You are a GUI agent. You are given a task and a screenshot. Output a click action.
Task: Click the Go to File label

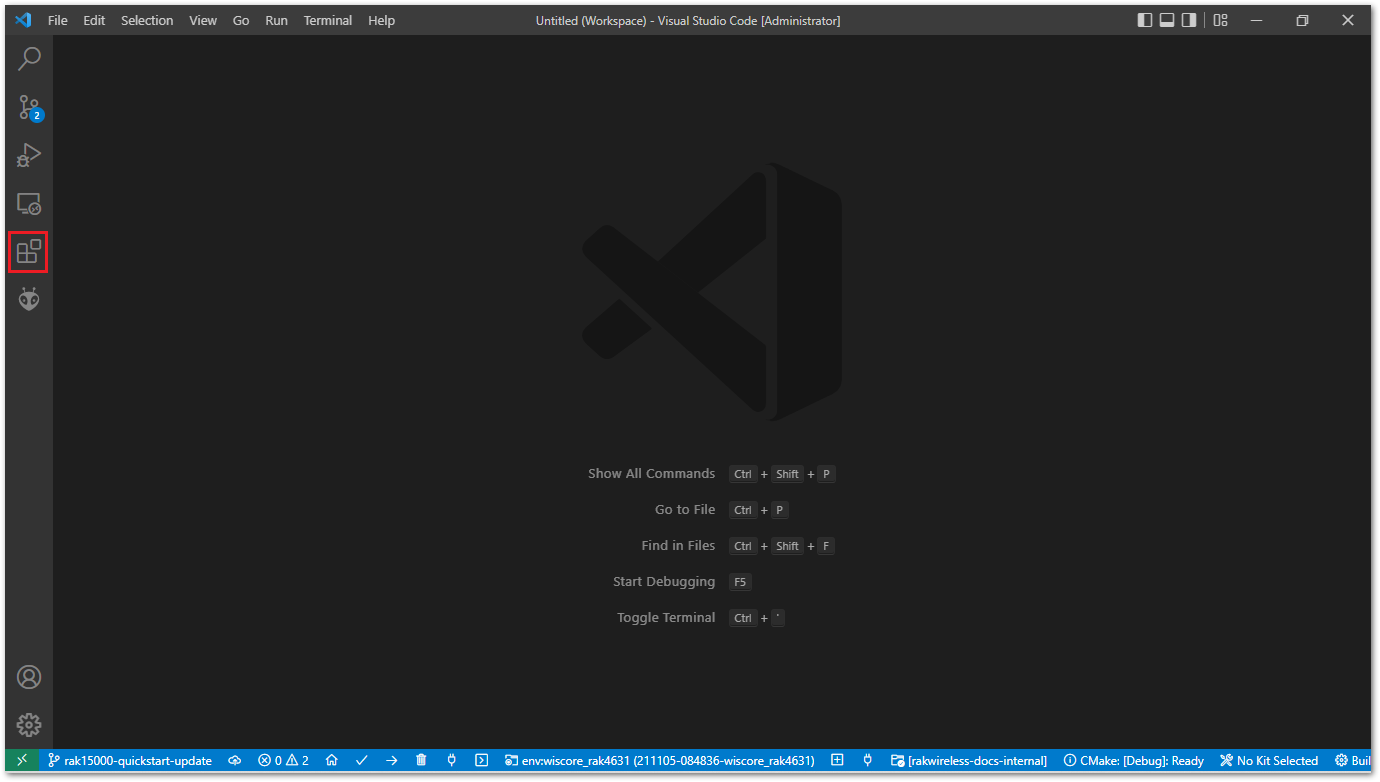pyautogui.click(x=685, y=510)
